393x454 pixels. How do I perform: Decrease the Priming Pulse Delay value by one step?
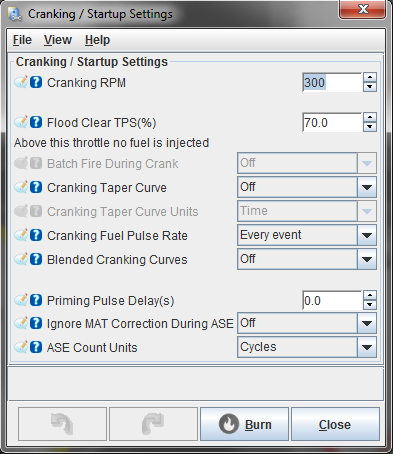(x=370, y=305)
